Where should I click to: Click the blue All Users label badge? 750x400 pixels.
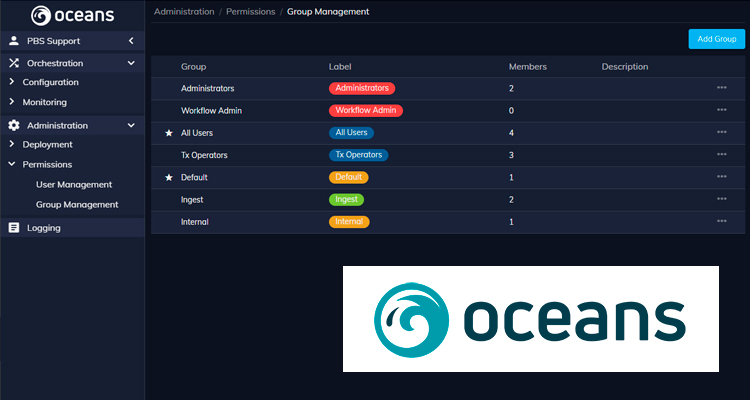pos(352,133)
